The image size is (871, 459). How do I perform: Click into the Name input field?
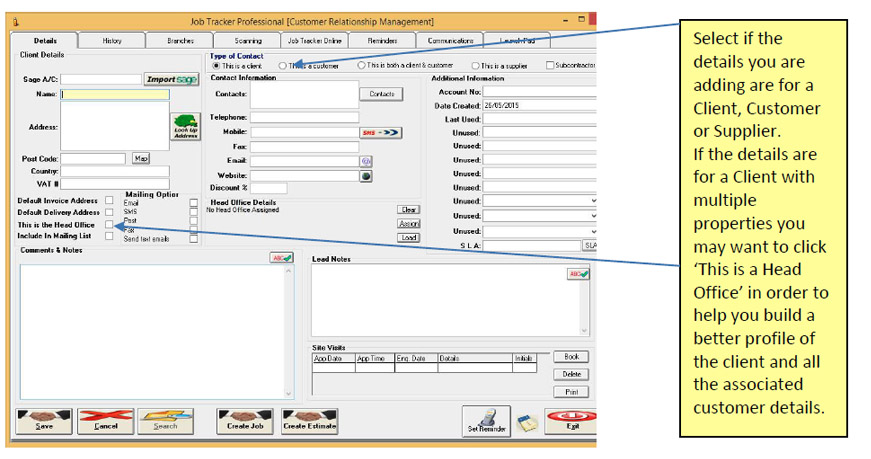tap(115, 94)
